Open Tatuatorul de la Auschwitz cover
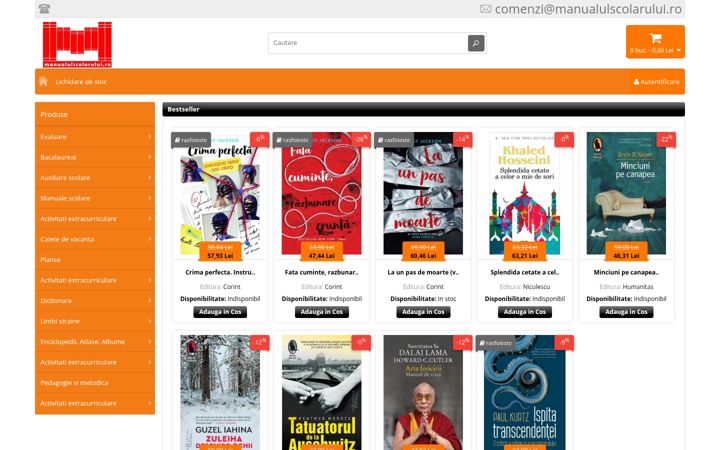Image resolution: width=720 pixels, height=450 pixels. [x=321, y=393]
